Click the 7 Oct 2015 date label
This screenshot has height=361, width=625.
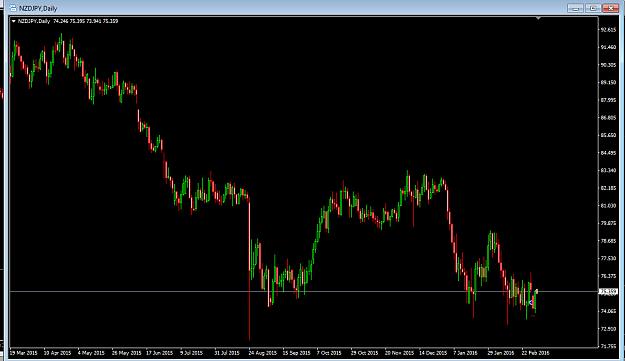pyautogui.click(x=329, y=353)
